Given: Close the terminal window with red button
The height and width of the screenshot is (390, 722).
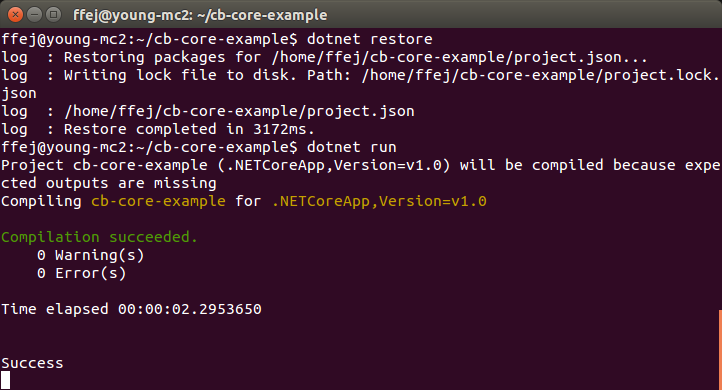Looking at the screenshot, I should click(x=15, y=15).
